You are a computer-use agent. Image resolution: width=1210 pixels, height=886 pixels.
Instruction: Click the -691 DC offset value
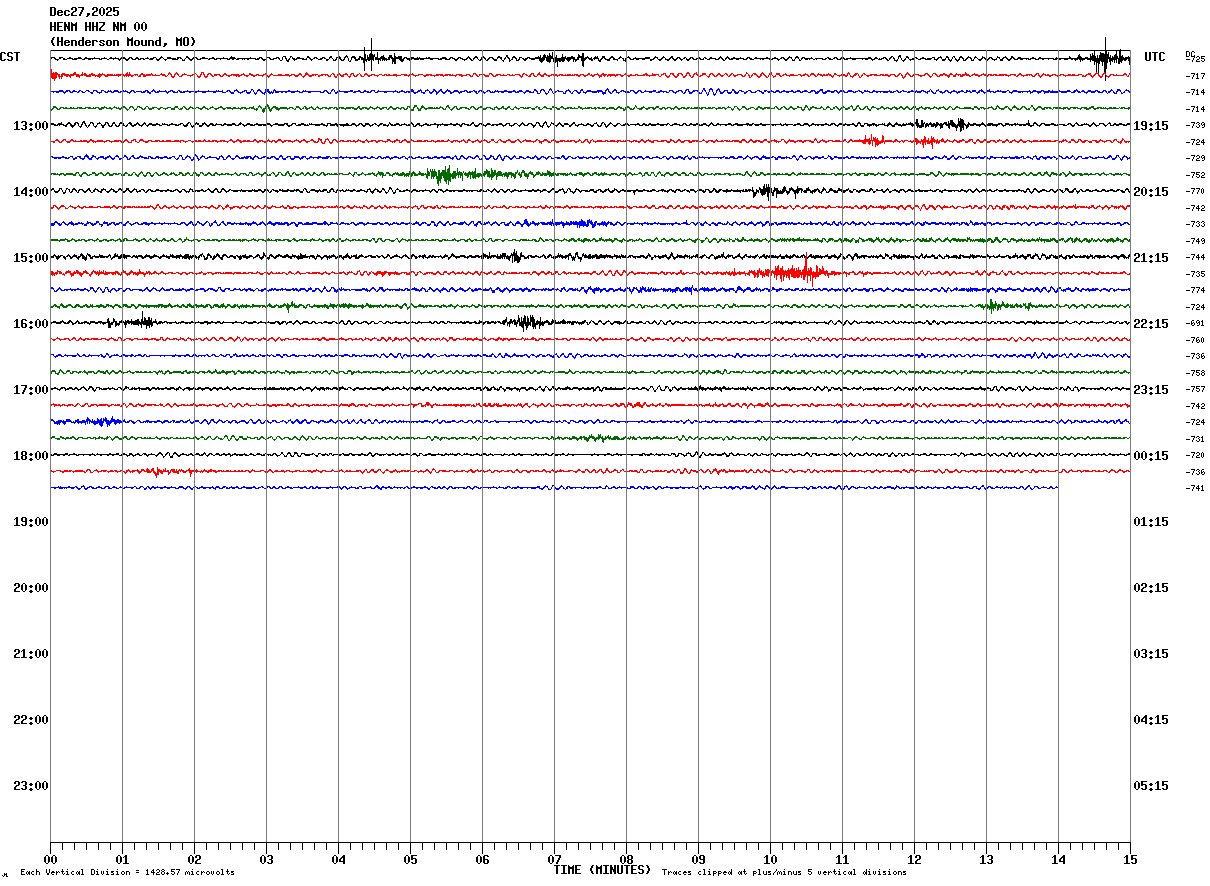tap(1195, 324)
